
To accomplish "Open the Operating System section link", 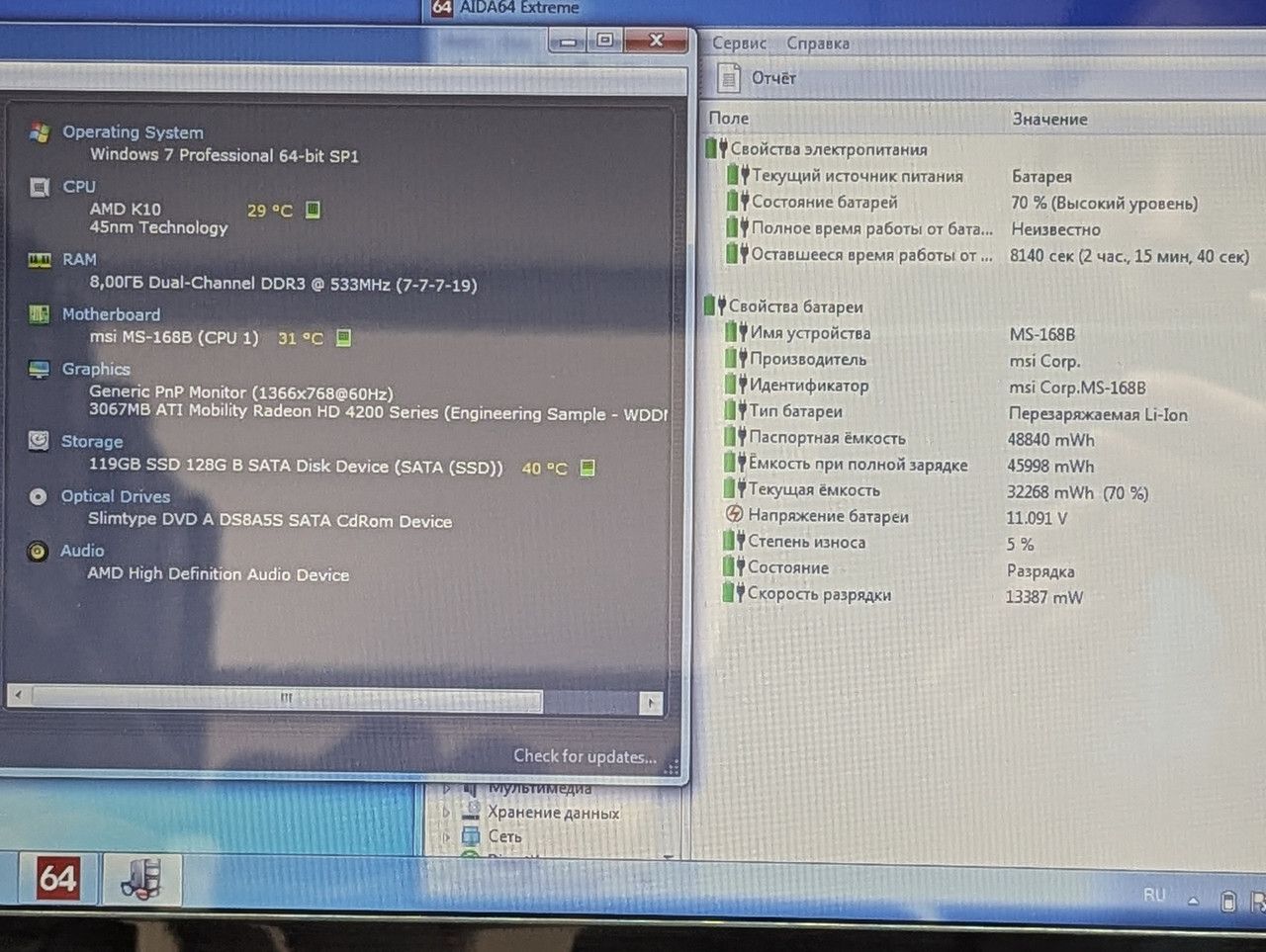I will 133,132.
